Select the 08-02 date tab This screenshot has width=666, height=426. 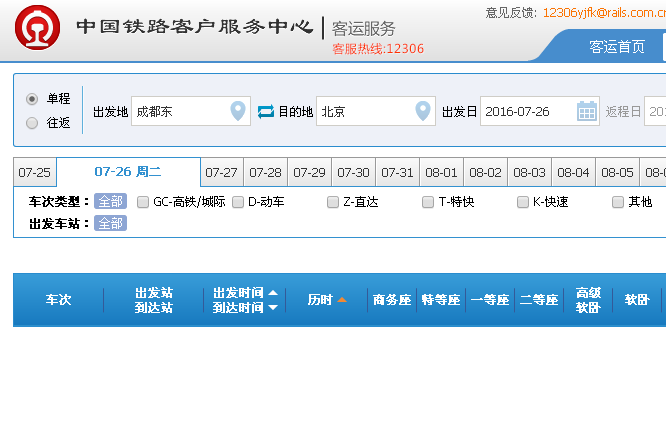485,172
